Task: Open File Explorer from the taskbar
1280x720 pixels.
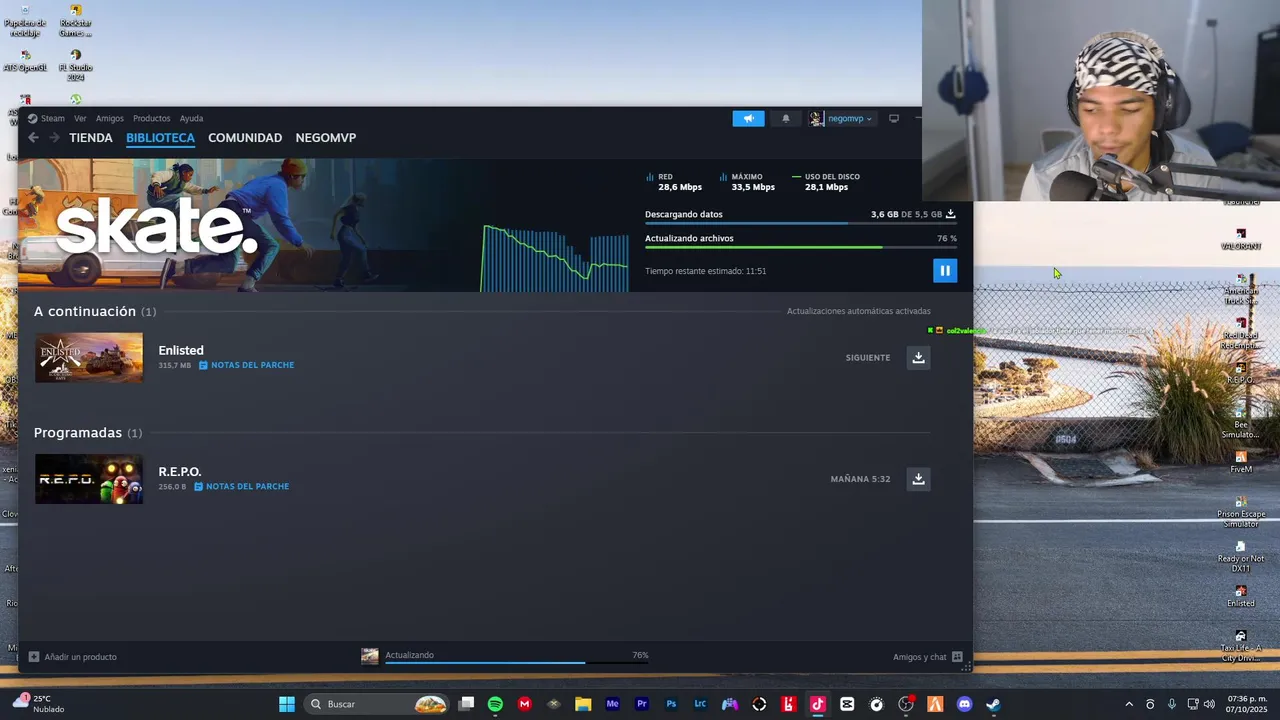Action: pyautogui.click(x=583, y=704)
